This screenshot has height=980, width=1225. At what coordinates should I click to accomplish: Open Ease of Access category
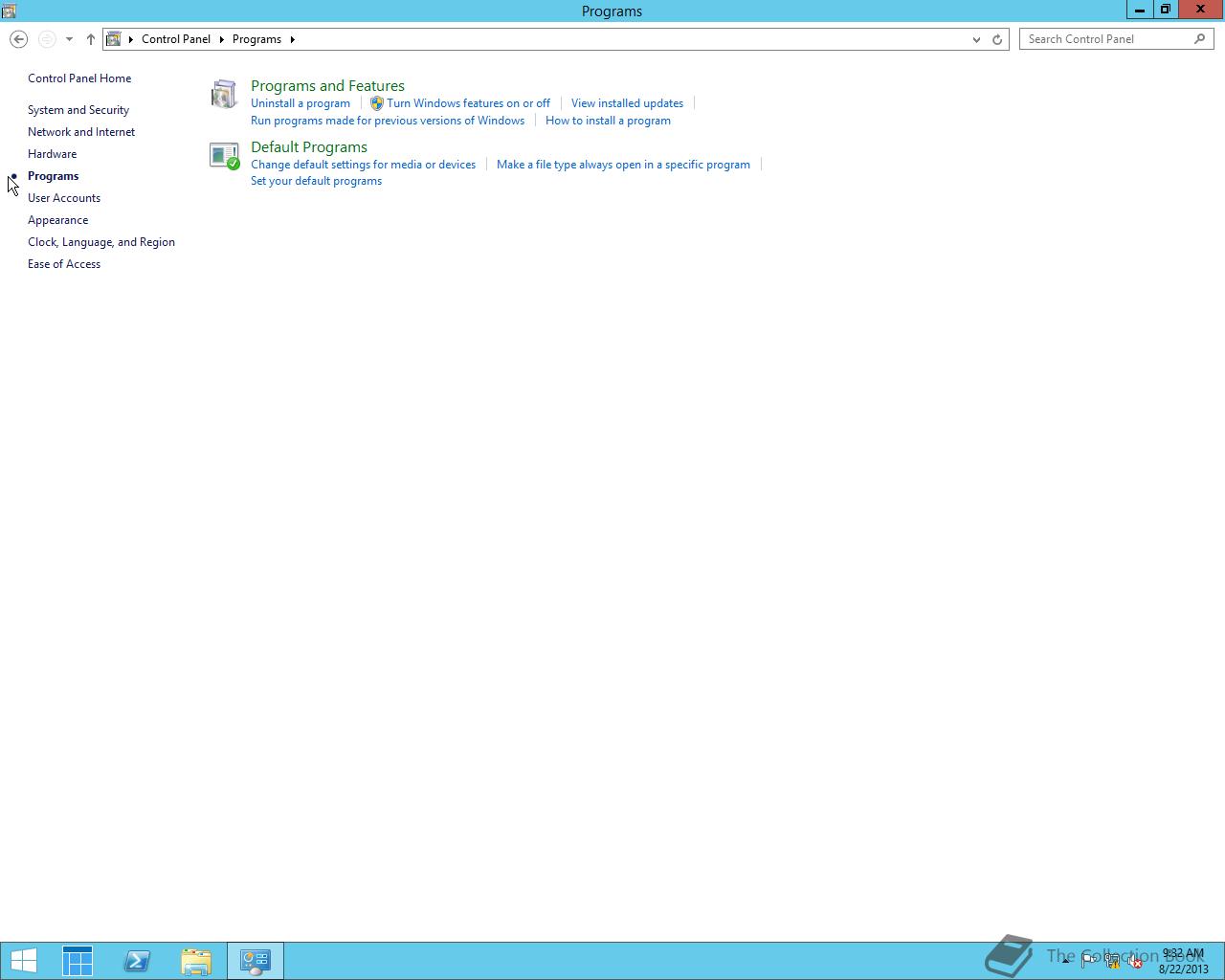[64, 264]
